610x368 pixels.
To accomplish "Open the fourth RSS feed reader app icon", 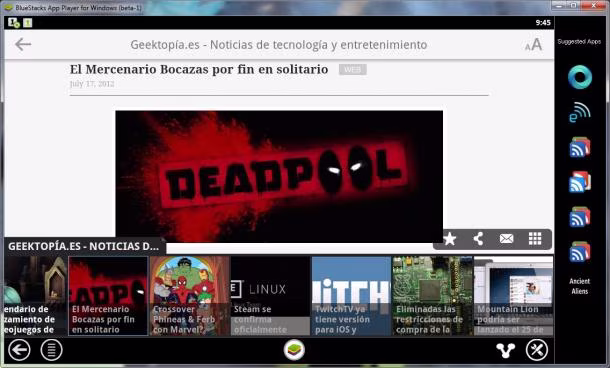I will 580,252.
